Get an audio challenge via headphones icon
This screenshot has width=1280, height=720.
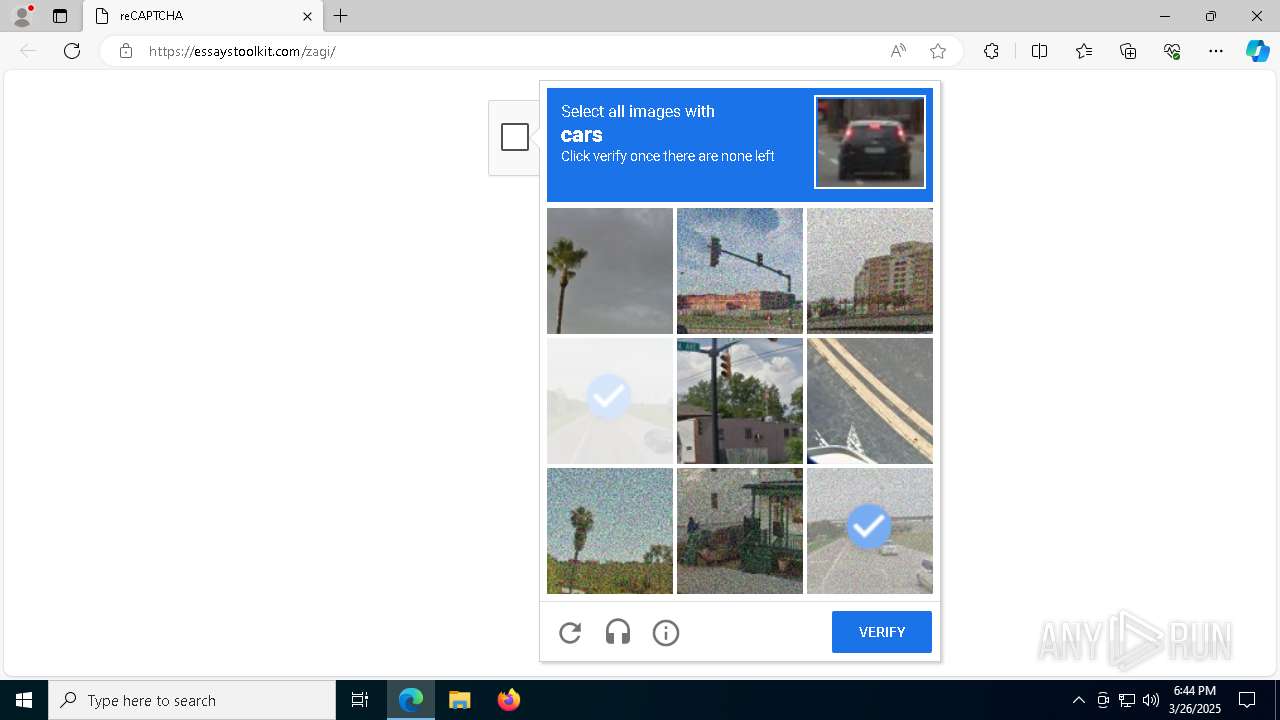point(618,632)
